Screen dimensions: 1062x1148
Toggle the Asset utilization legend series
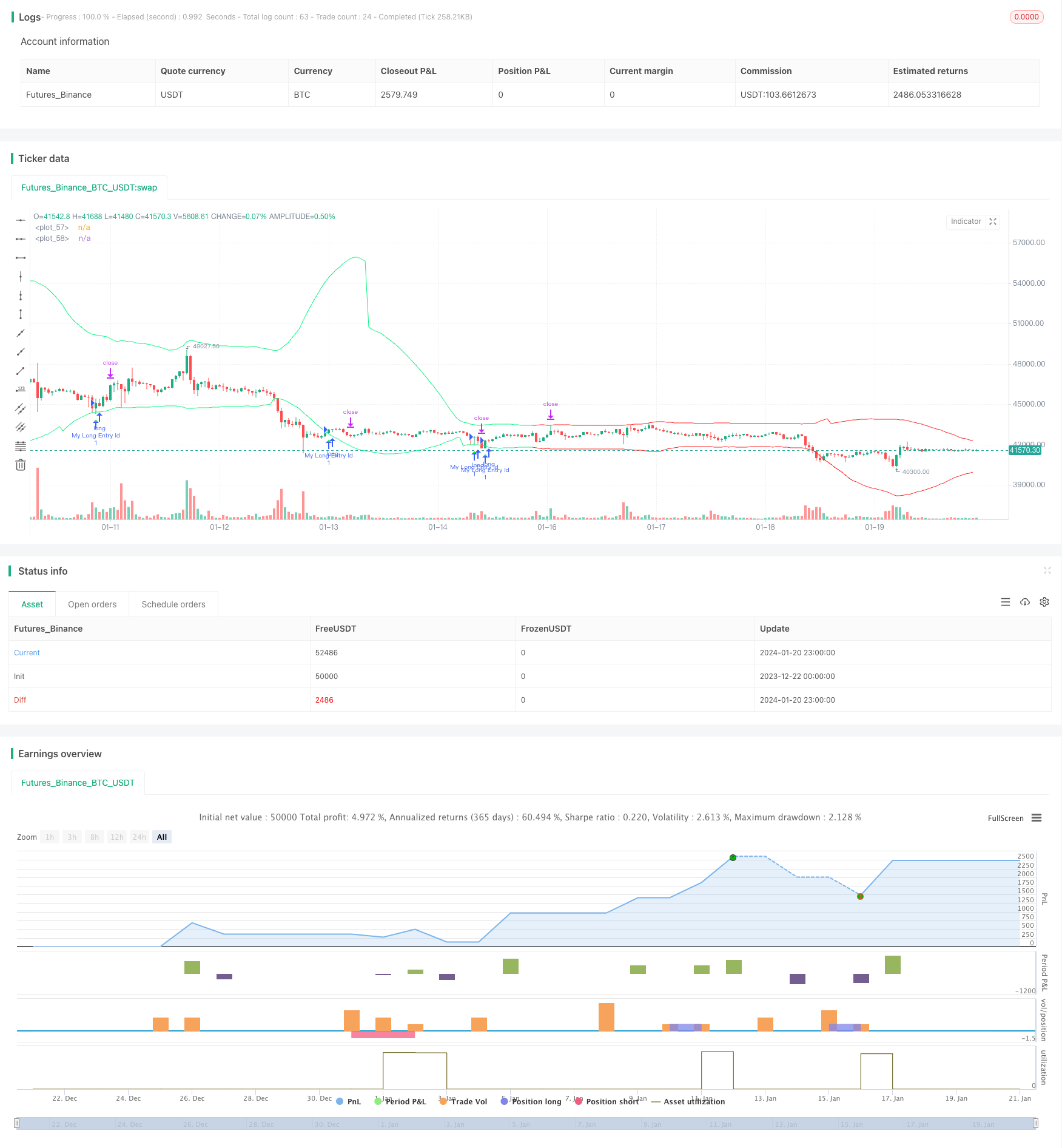pyautogui.click(x=688, y=1101)
